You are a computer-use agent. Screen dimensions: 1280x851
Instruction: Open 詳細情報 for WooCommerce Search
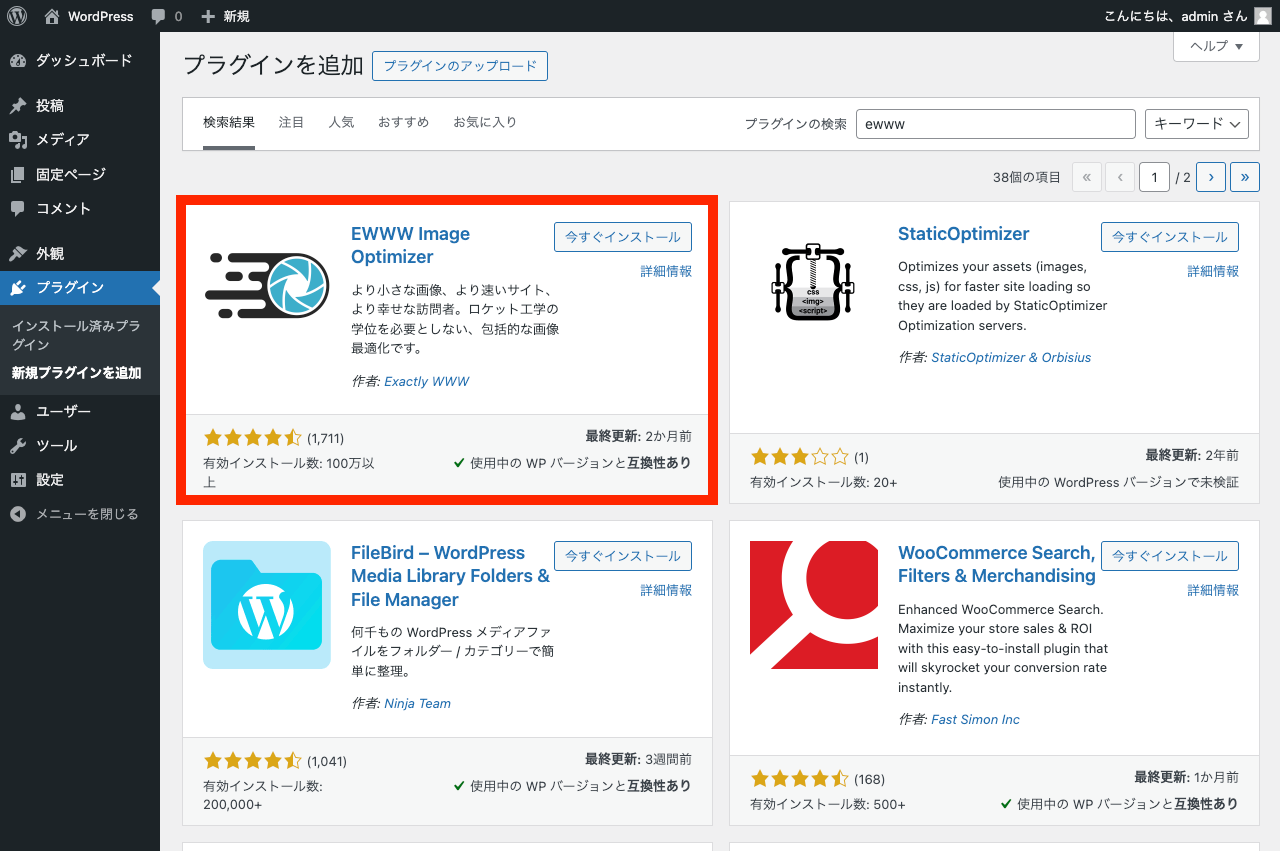click(1213, 590)
